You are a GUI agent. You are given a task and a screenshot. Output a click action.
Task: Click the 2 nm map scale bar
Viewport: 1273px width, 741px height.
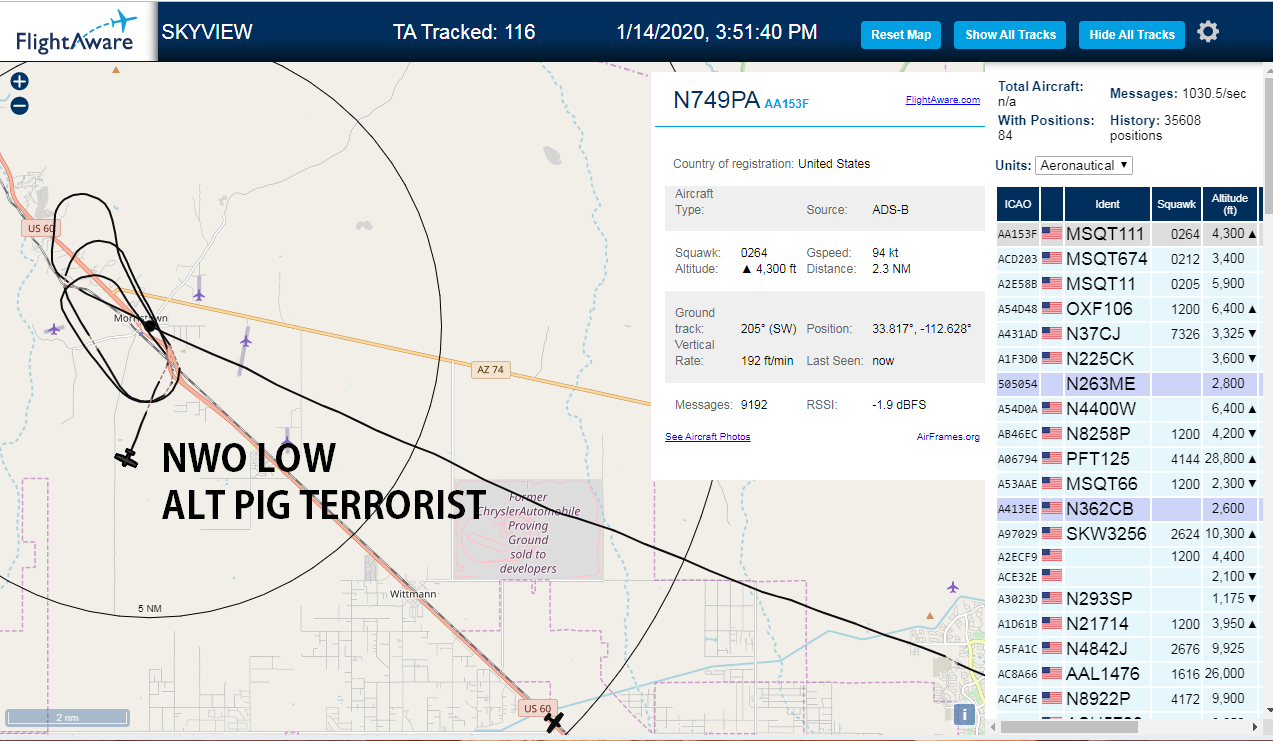pos(67,717)
